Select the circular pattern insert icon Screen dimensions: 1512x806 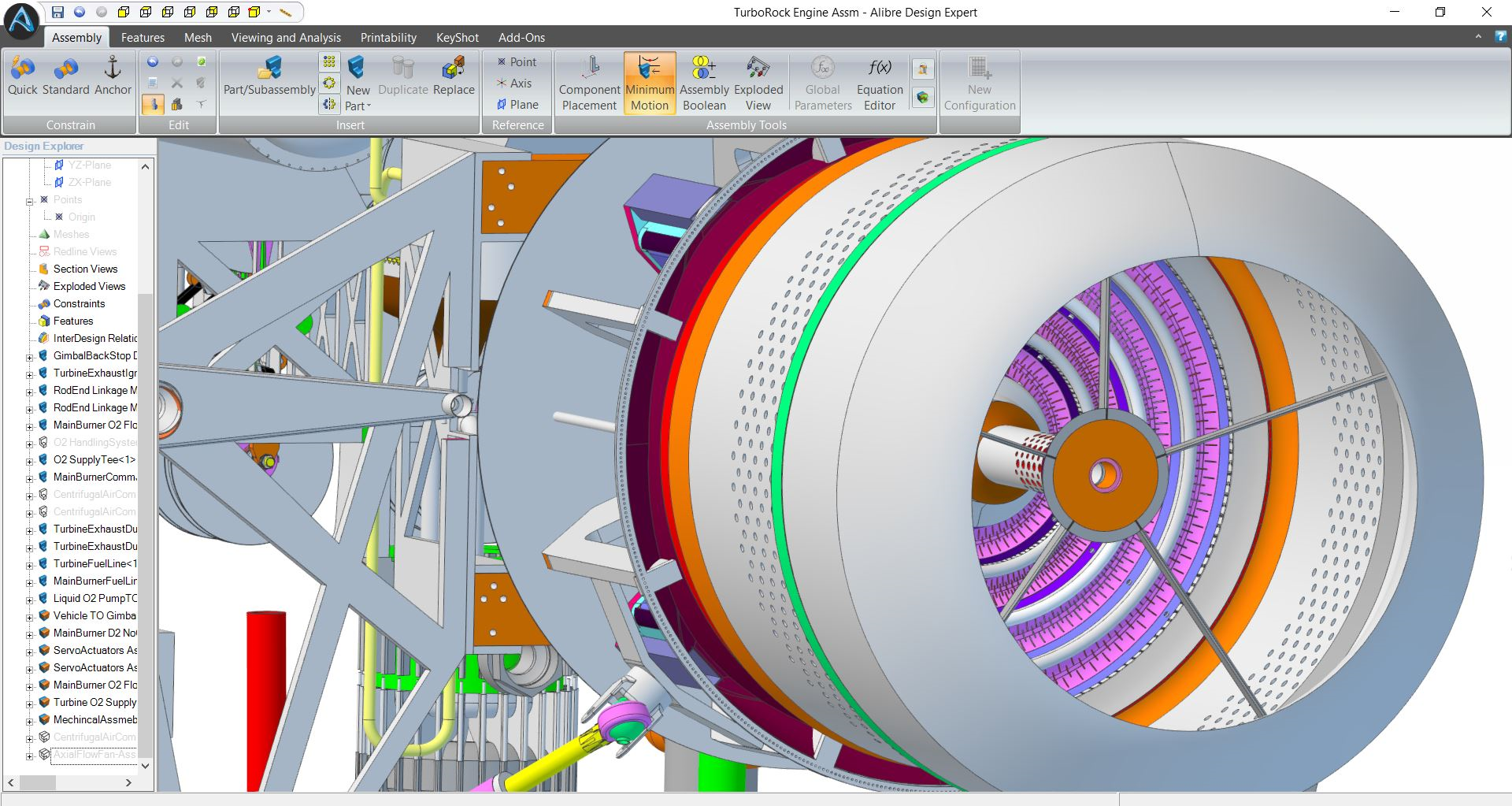click(329, 83)
